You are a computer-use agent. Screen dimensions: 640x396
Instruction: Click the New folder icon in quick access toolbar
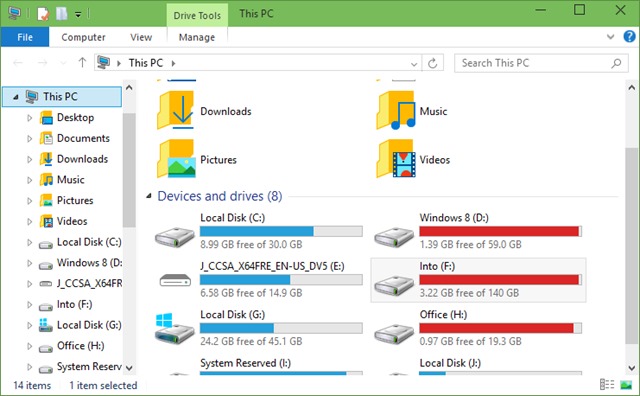point(61,14)
